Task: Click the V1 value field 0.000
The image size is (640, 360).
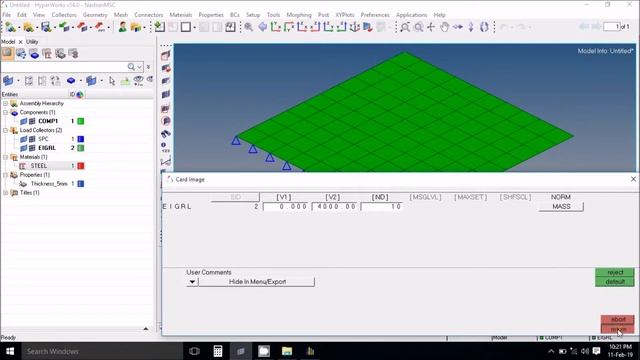Action: pyautogui.click(x=285, y=207)
